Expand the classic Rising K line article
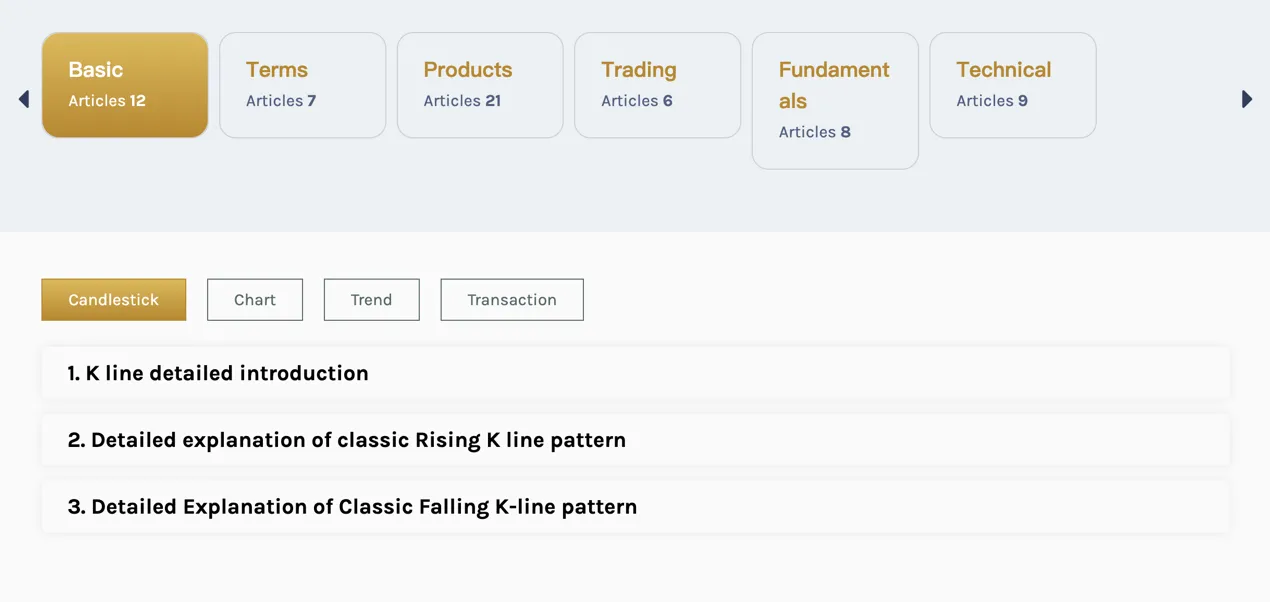 (635, 440)
